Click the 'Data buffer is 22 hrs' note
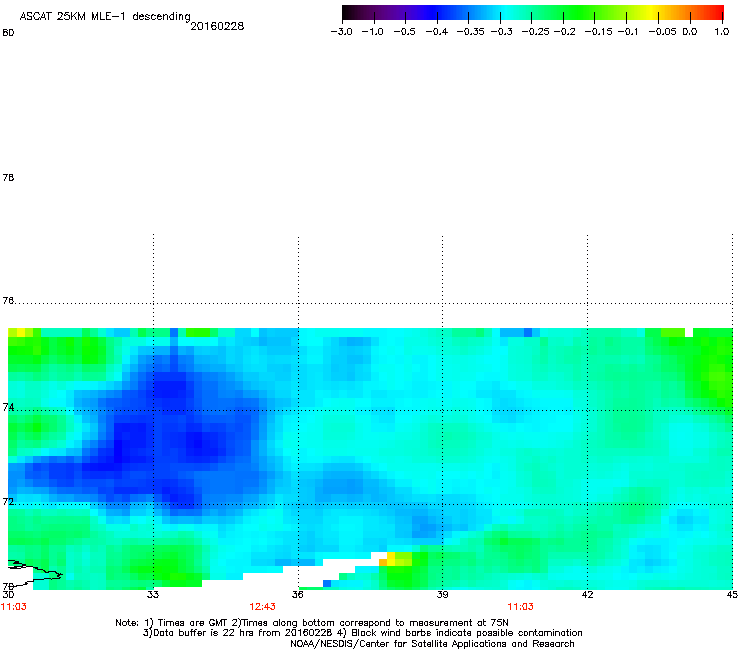Screen dimensions: 740x650 [x=362, y=633]
